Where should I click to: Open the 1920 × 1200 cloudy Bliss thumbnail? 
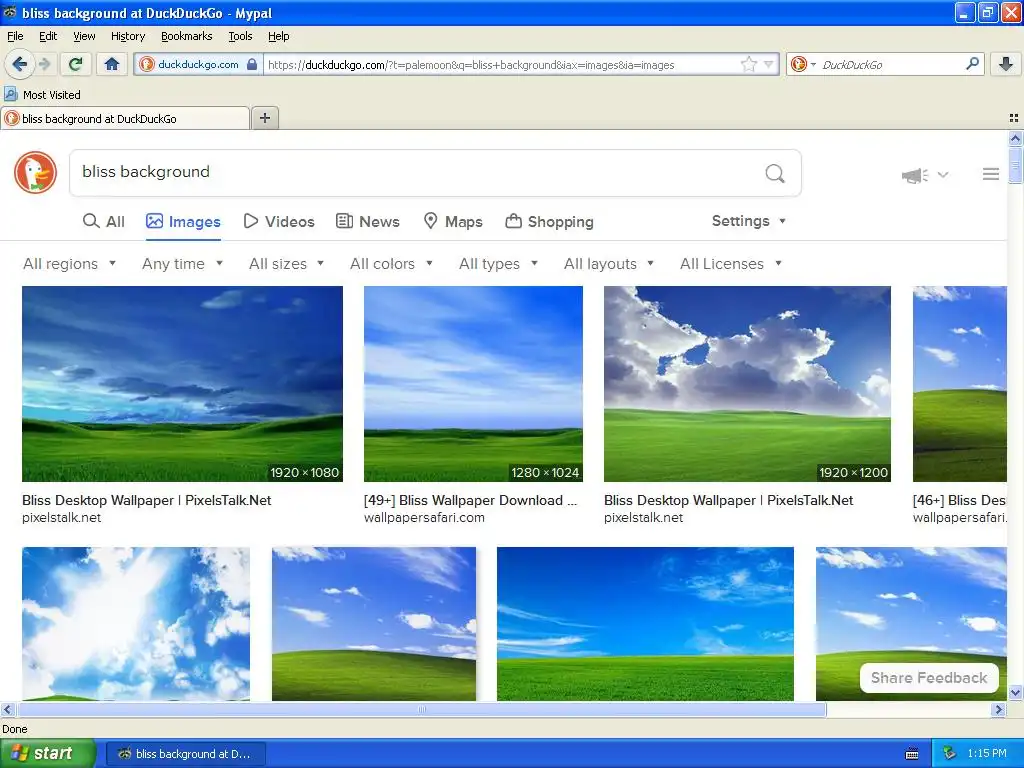(x=747, y=383)
